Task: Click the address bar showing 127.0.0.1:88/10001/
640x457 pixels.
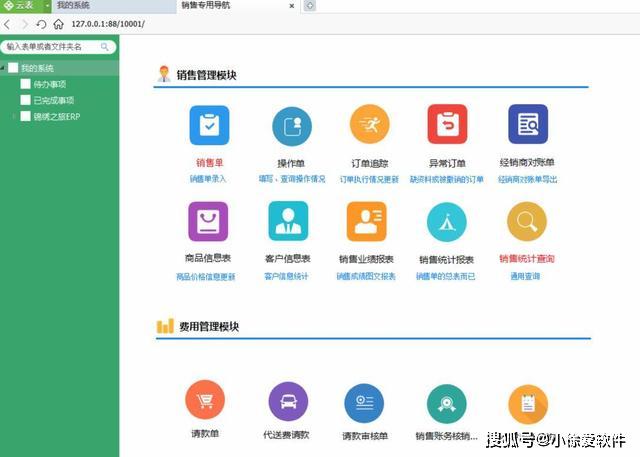Action: pos(108,24)
